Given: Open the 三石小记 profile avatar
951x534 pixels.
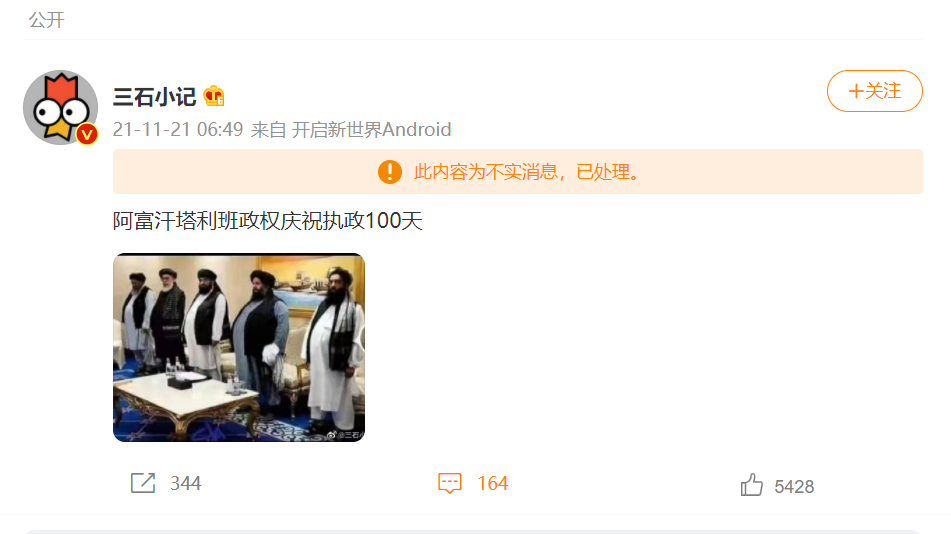Looking at the screenshot, I should (x=60, y=107).
